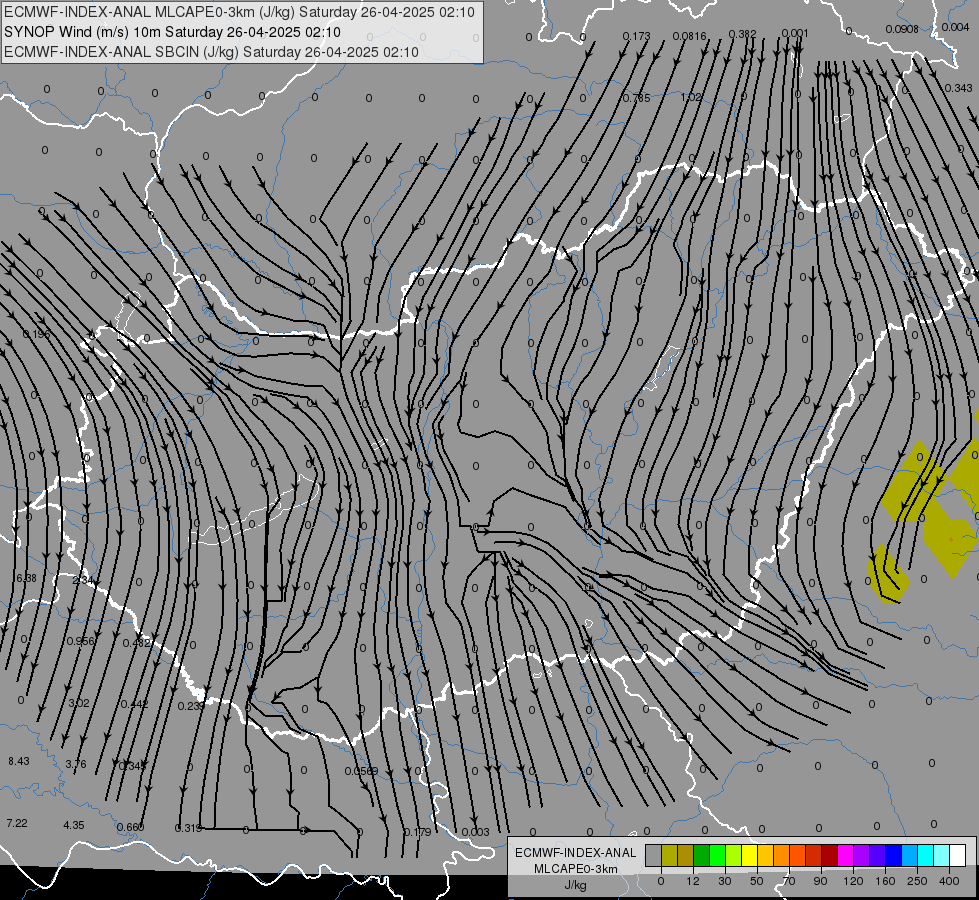979x900 pixels.
Task: Click the magenta legend swatch
Action: point(846,855)
